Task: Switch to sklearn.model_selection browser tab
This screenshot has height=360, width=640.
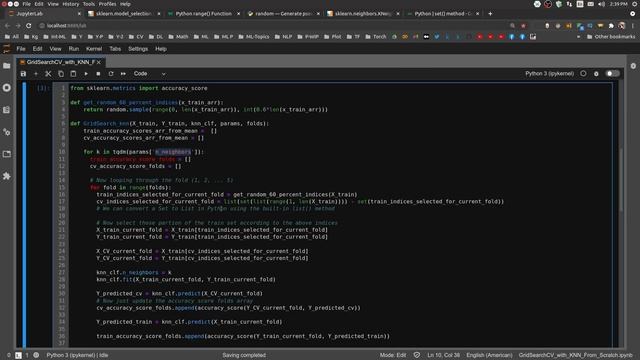Action: [124, 13]
